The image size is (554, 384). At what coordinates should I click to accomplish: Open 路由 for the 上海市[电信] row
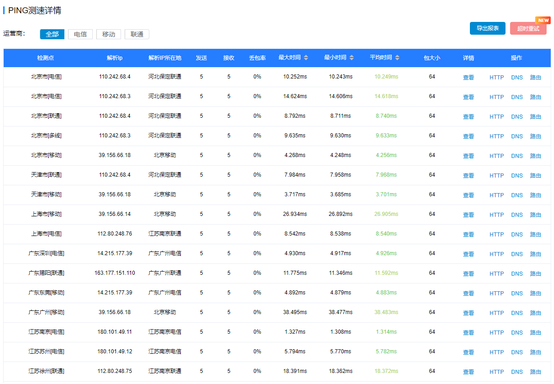tap(536, 234)
